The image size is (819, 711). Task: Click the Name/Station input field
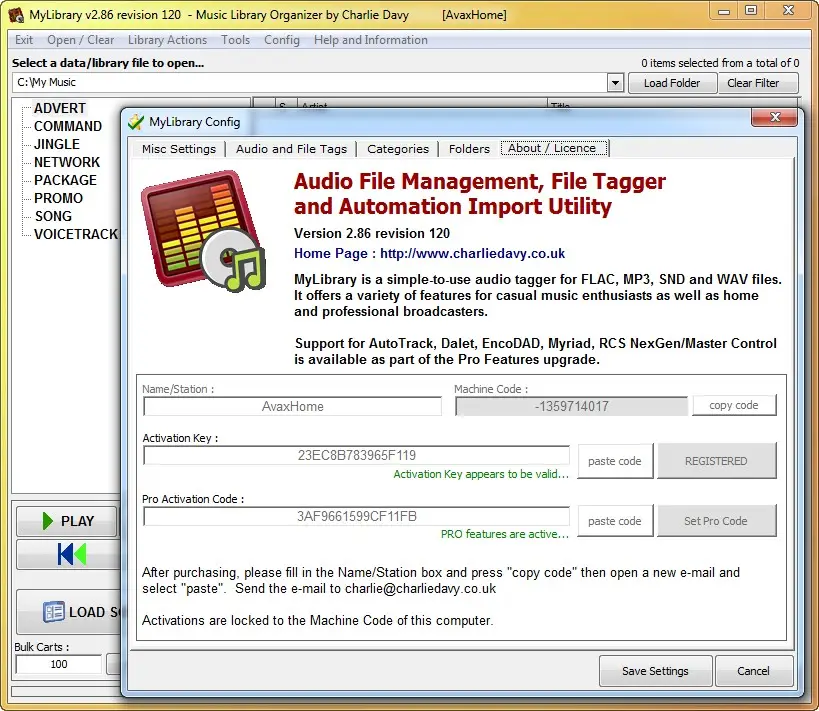pyautogui.click(x=292, y=406)
